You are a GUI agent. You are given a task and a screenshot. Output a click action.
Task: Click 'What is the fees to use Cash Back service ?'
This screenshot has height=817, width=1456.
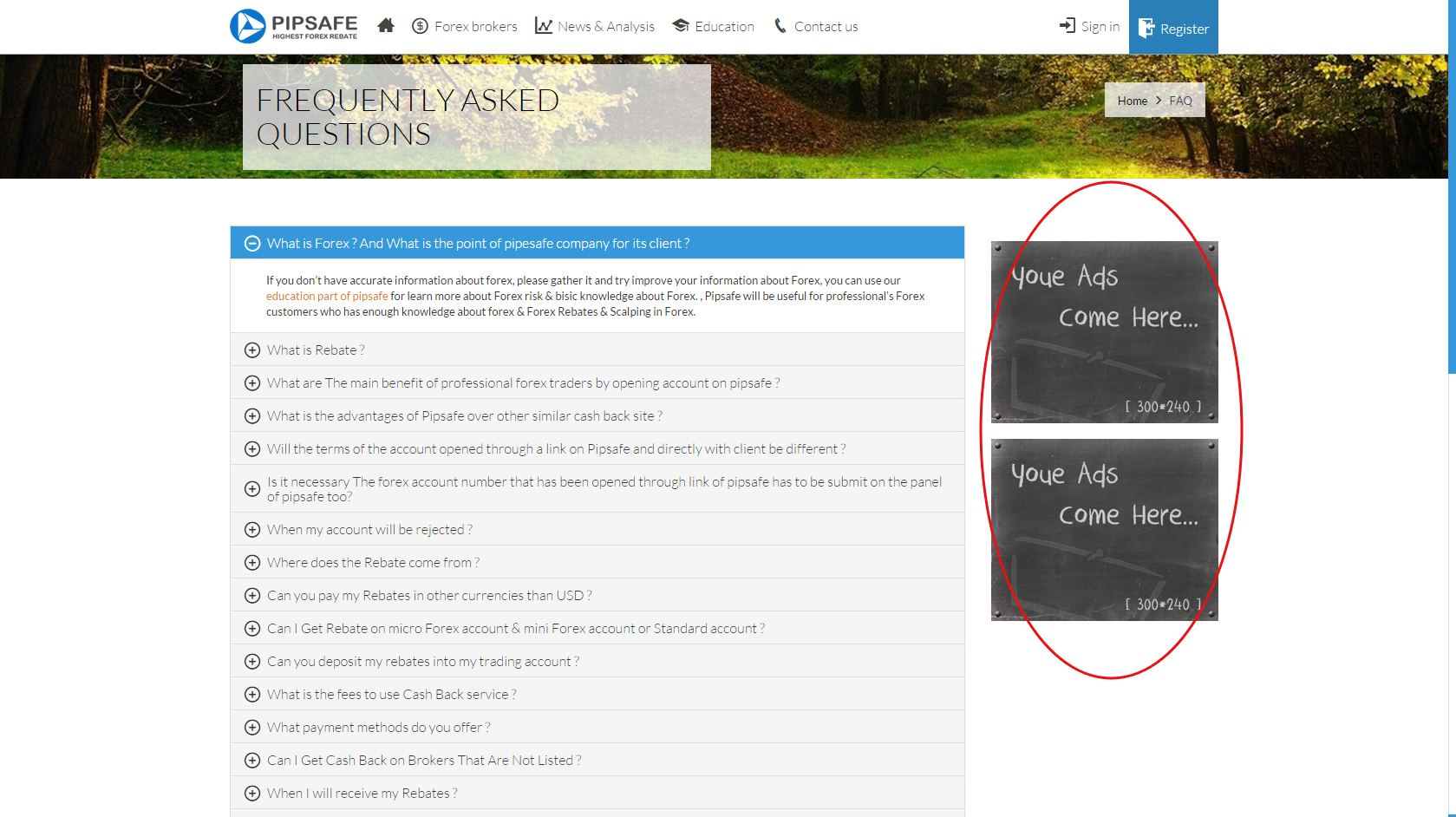[392, 695]
